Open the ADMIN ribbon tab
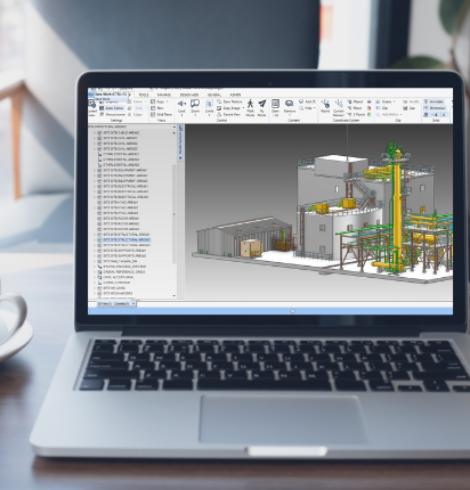 (x=235, y=95)
